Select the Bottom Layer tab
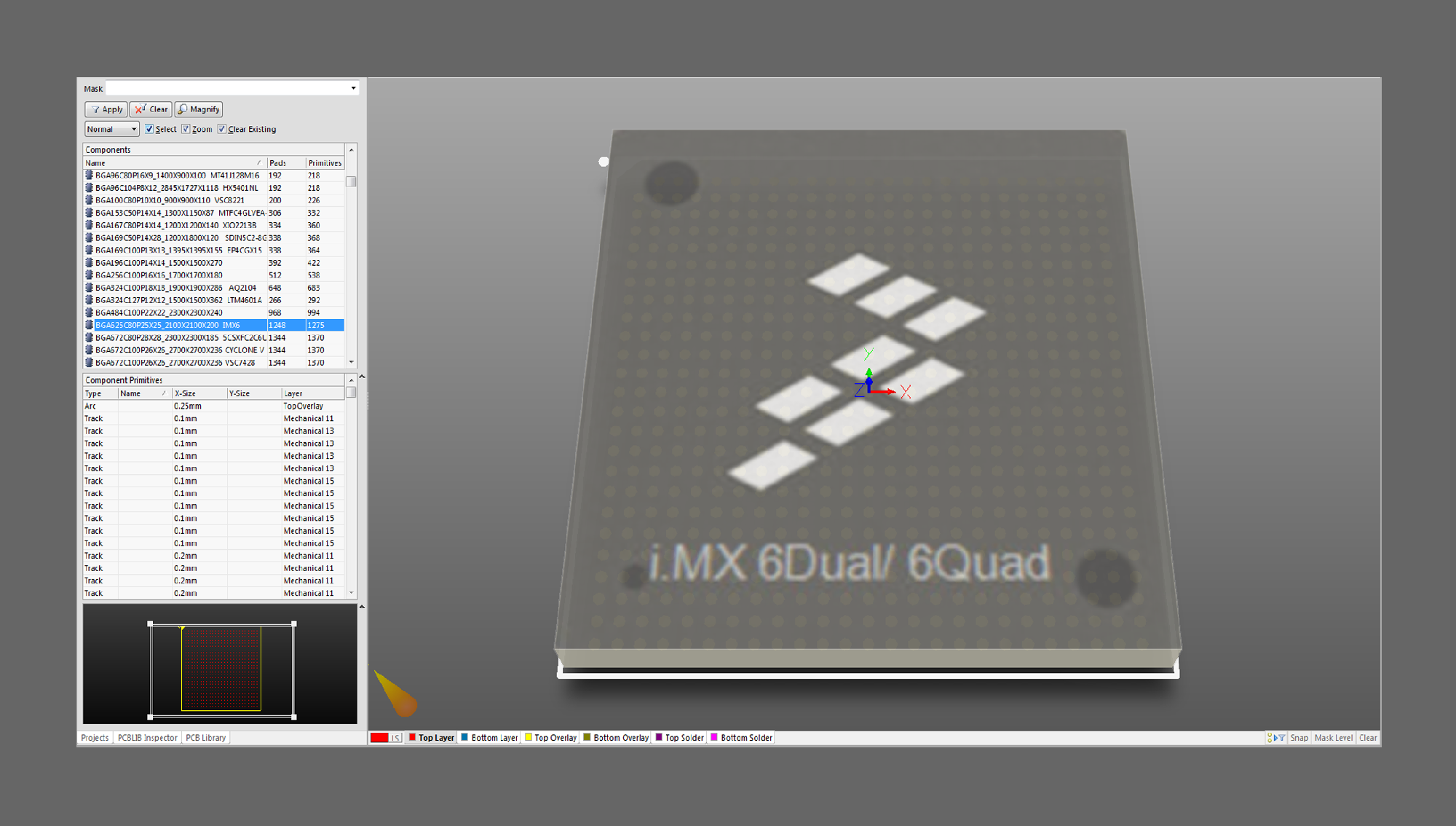 [489, 738]
